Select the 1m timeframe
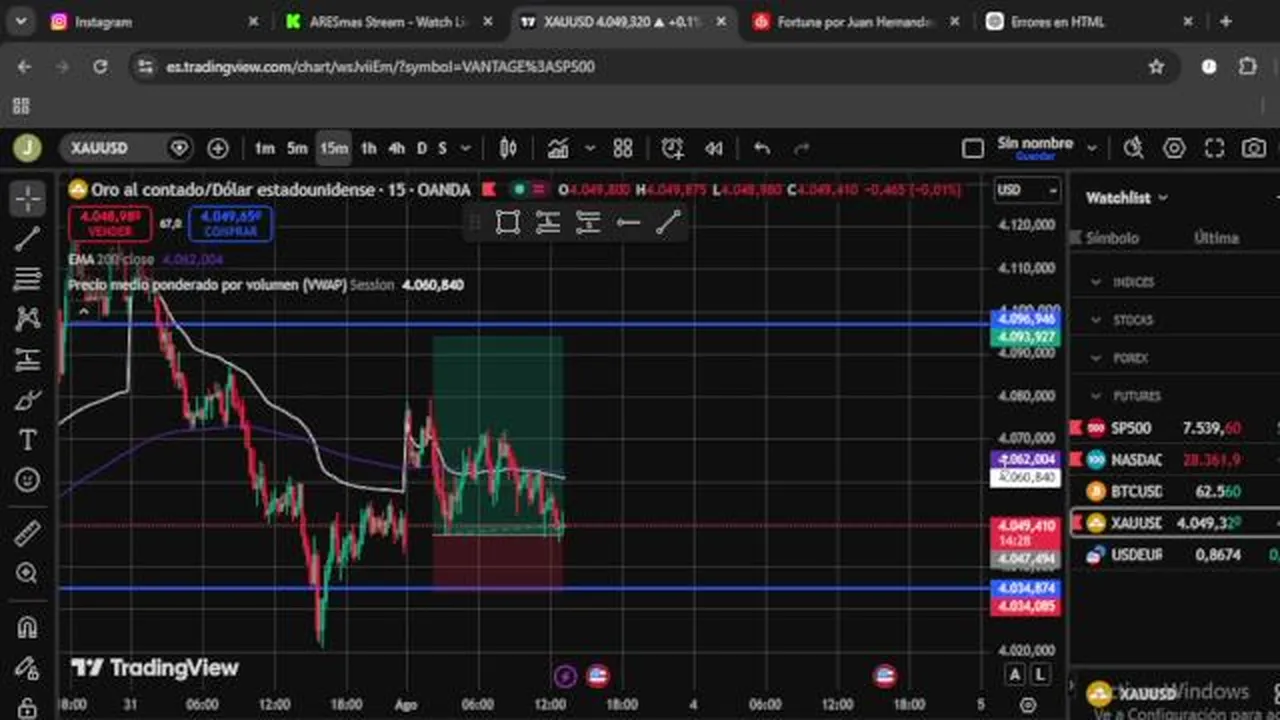Viewport: 1280px width, 720px height. click(x=264, y=148)
